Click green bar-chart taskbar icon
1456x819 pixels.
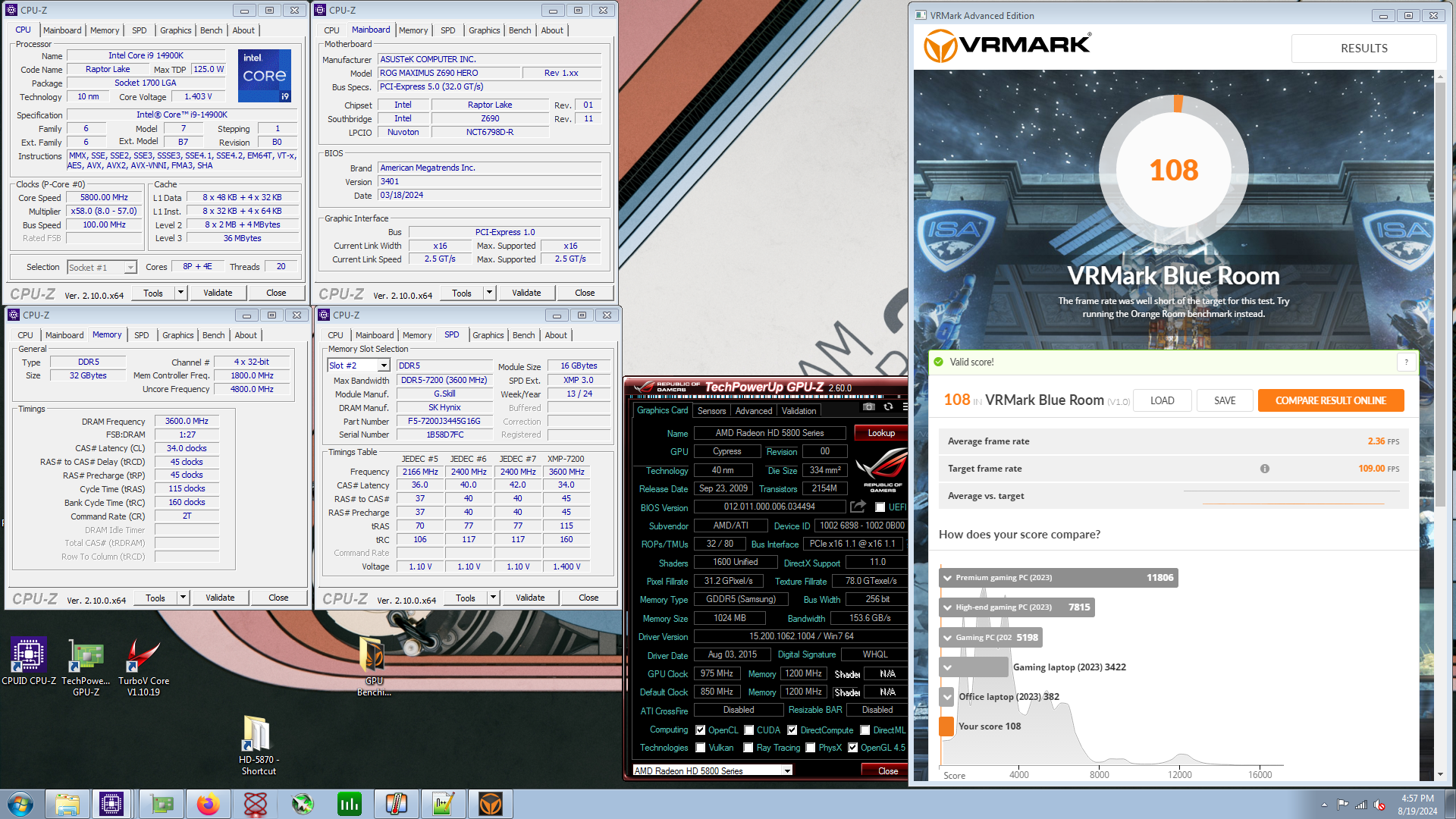coord(350,804)
